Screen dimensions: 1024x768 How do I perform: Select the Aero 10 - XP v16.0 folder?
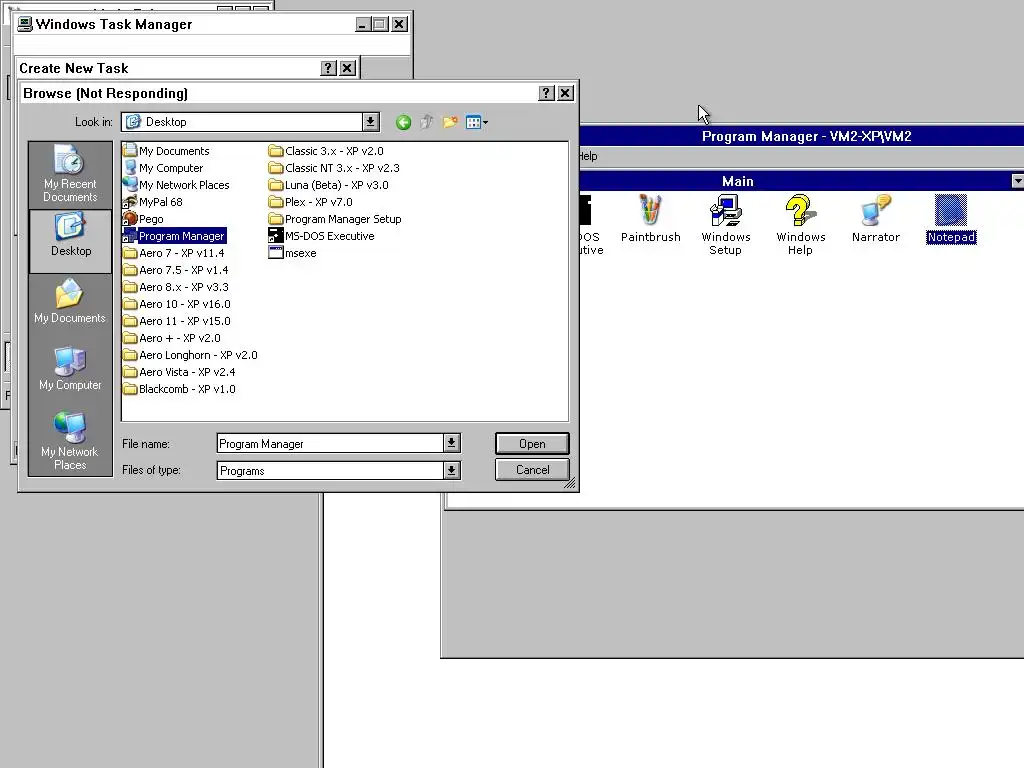tap(177, 304)
